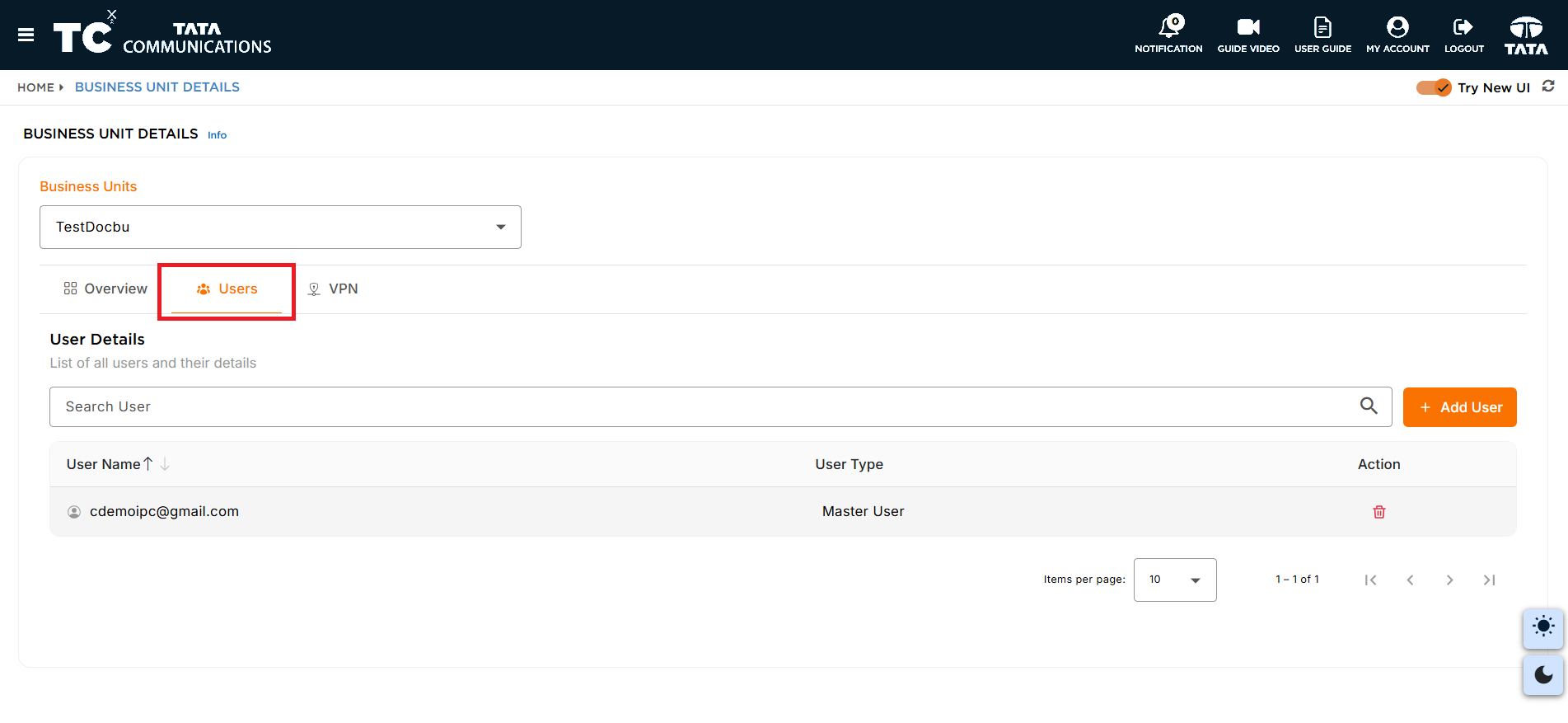Switch to the VPN tab
The width and height of the screenshot is (1568, 723).
[x=333, y=289]
